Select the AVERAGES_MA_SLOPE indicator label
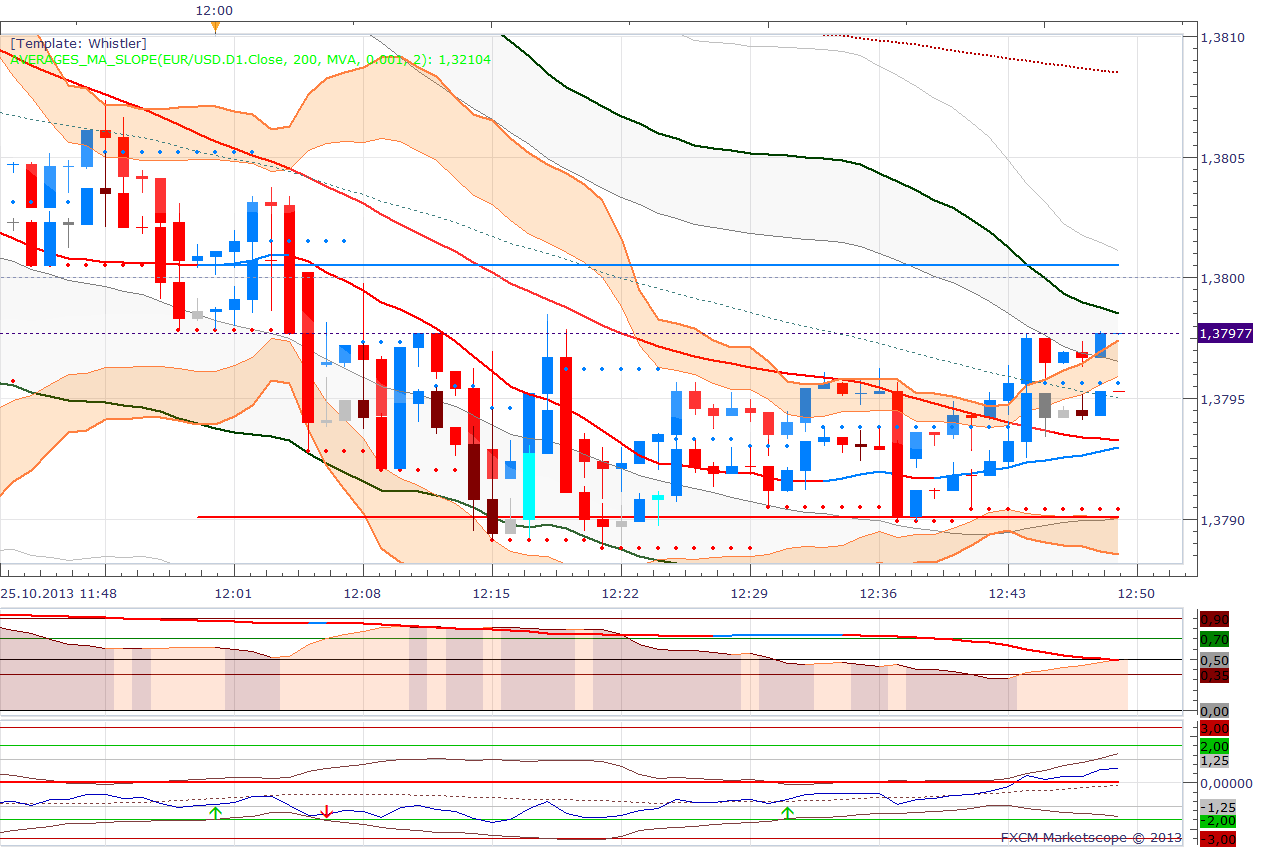 click(251, 59)
